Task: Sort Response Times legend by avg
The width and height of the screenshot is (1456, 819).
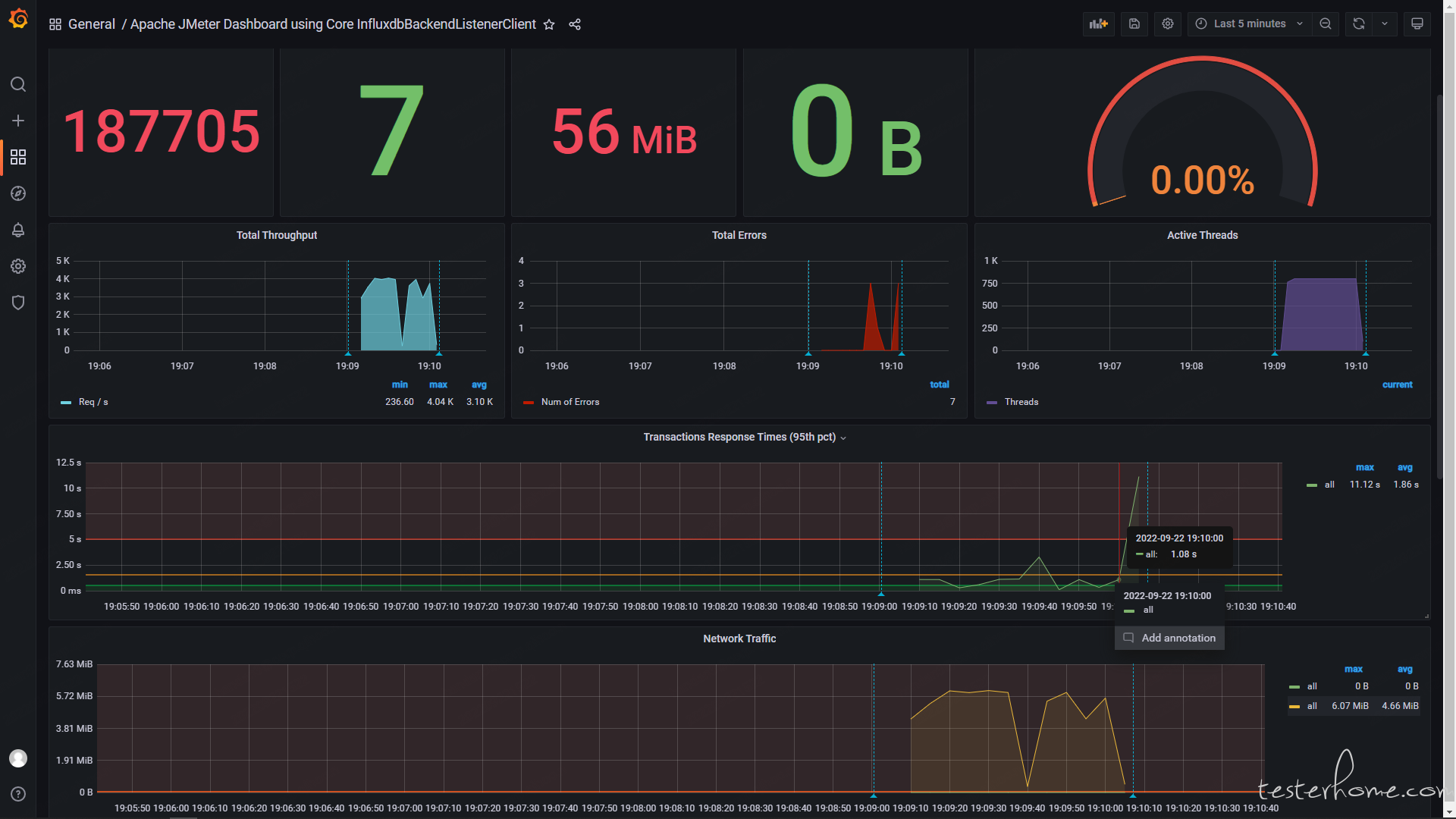Action: [1405, 468]
